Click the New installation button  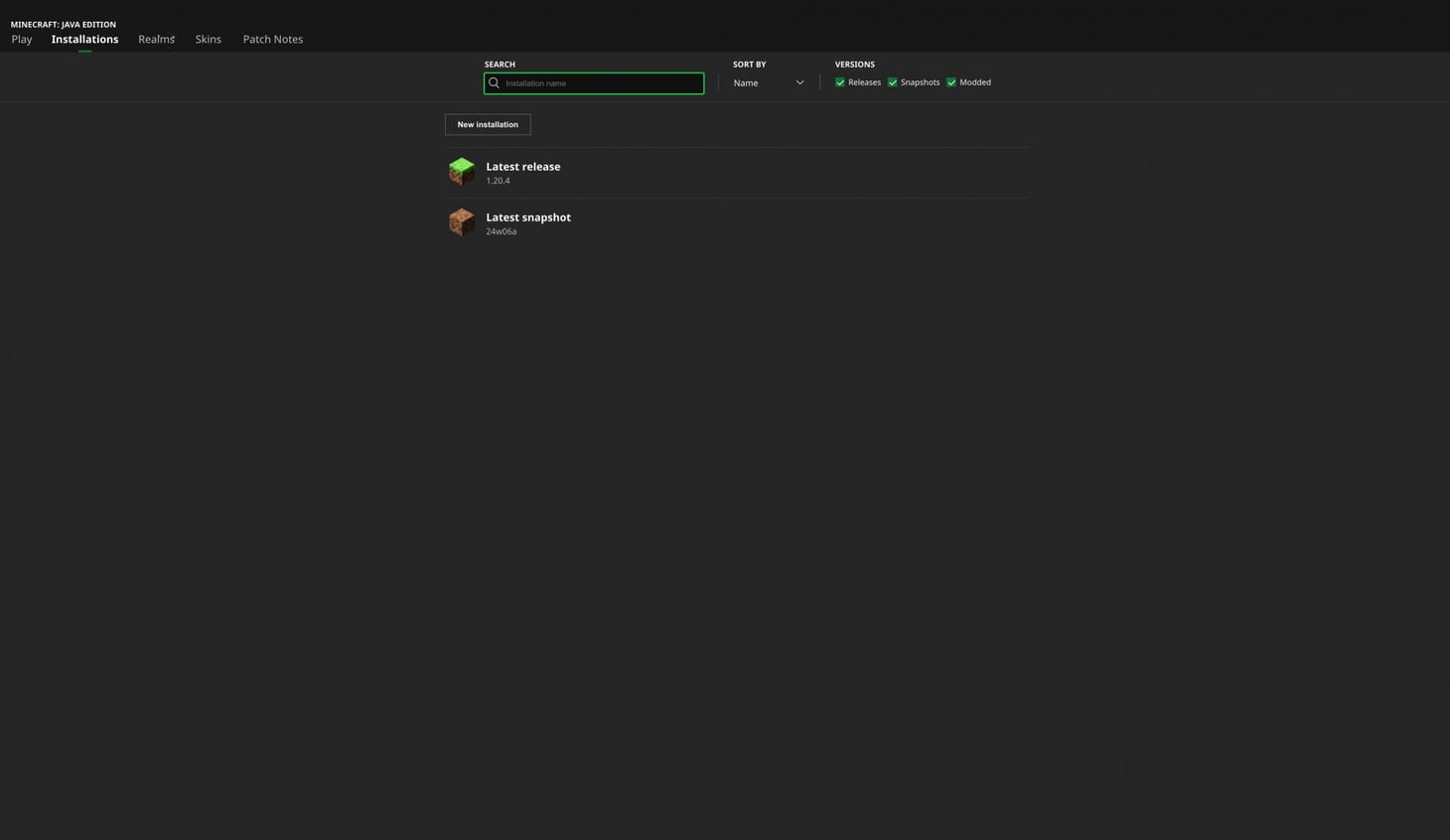pos(487,124)
